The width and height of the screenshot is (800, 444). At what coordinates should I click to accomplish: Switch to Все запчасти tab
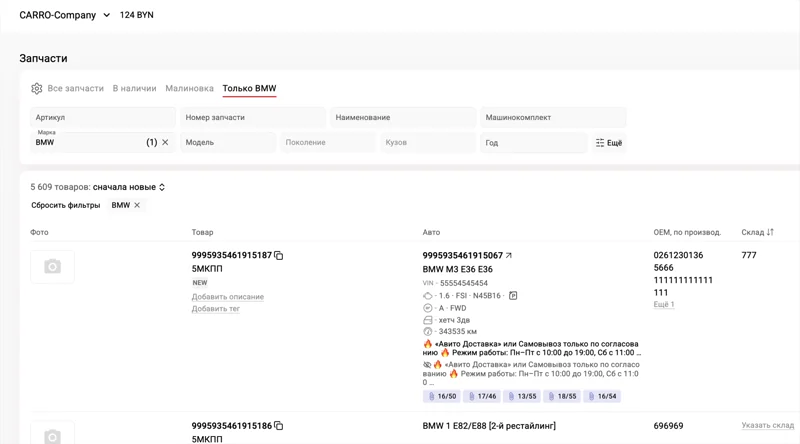[75, 89]
